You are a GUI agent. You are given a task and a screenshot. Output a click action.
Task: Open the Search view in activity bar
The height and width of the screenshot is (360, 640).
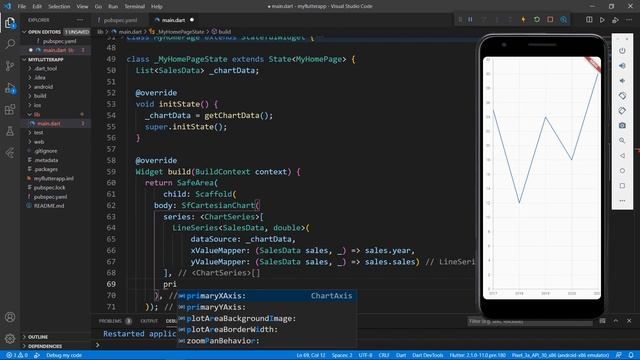[x=10, y=44]
